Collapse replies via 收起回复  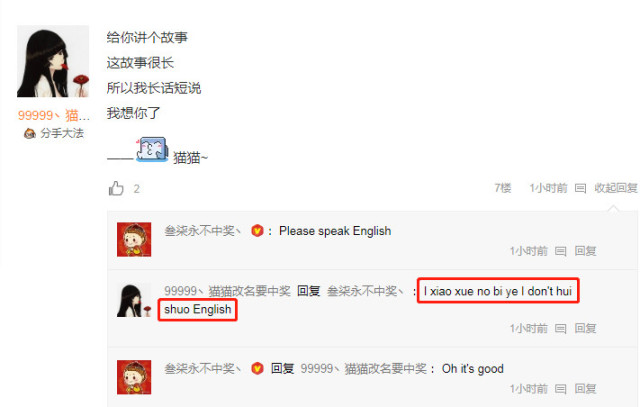616,188
